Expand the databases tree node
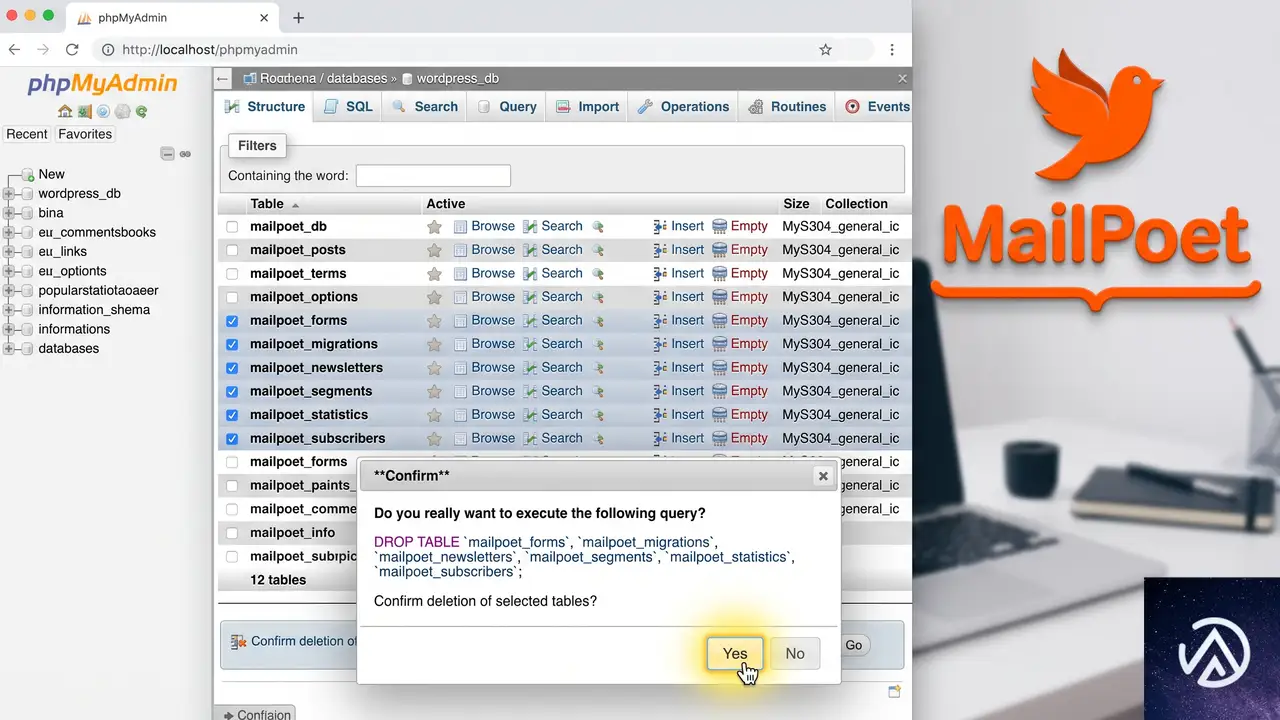Image resolution: width=1280 pixels, height=720 pixels. (x=9, y=349)
